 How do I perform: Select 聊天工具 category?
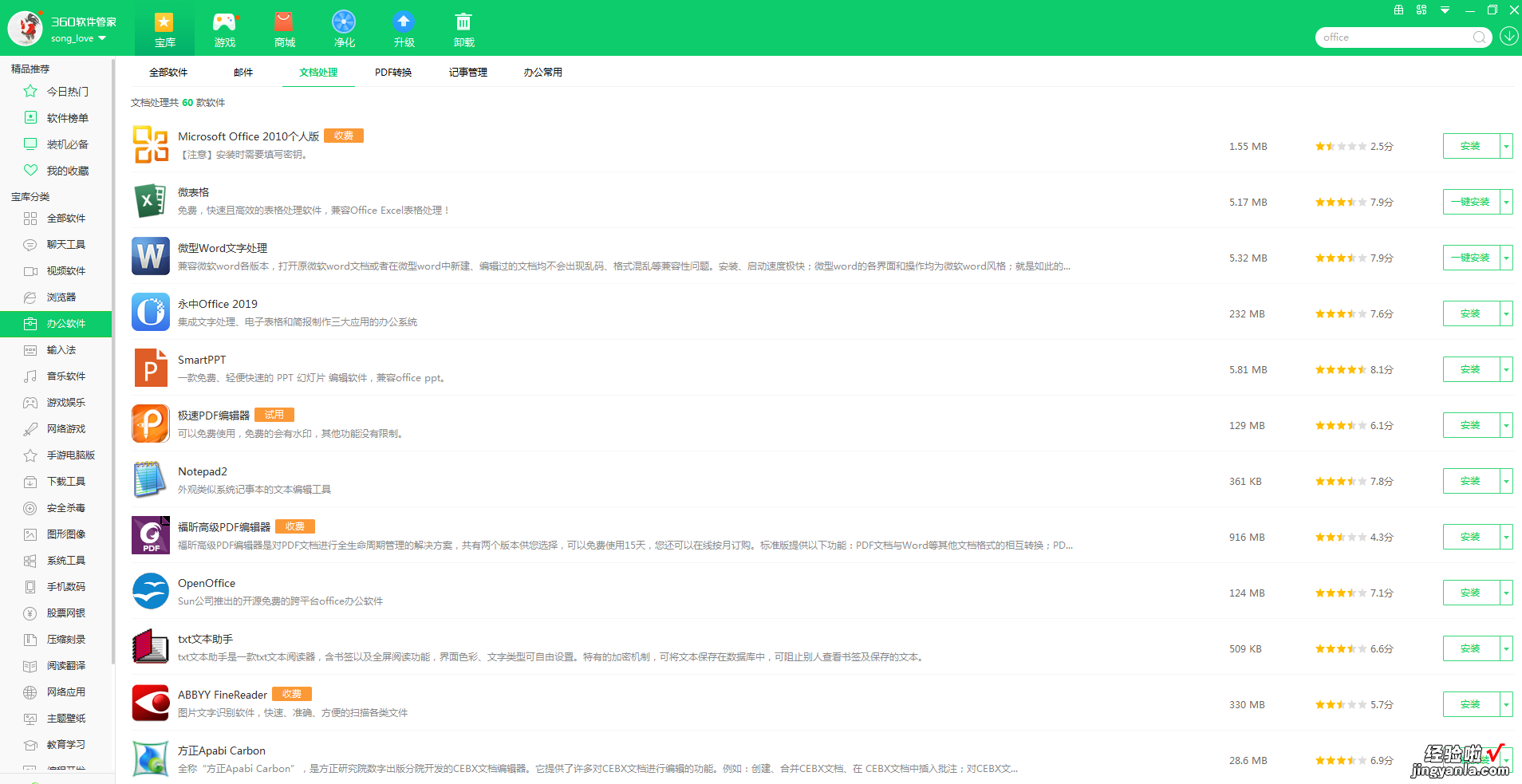coord(56,245)
